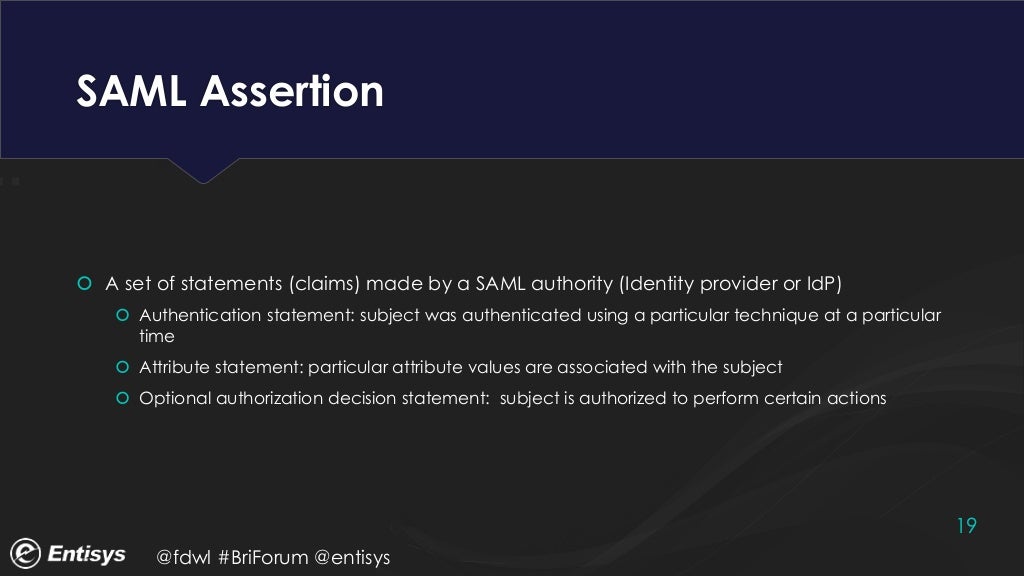This screenshot has width=1024, height=576.
Task: Click the Optional authorization decision statement line
Action: point(513,398)
